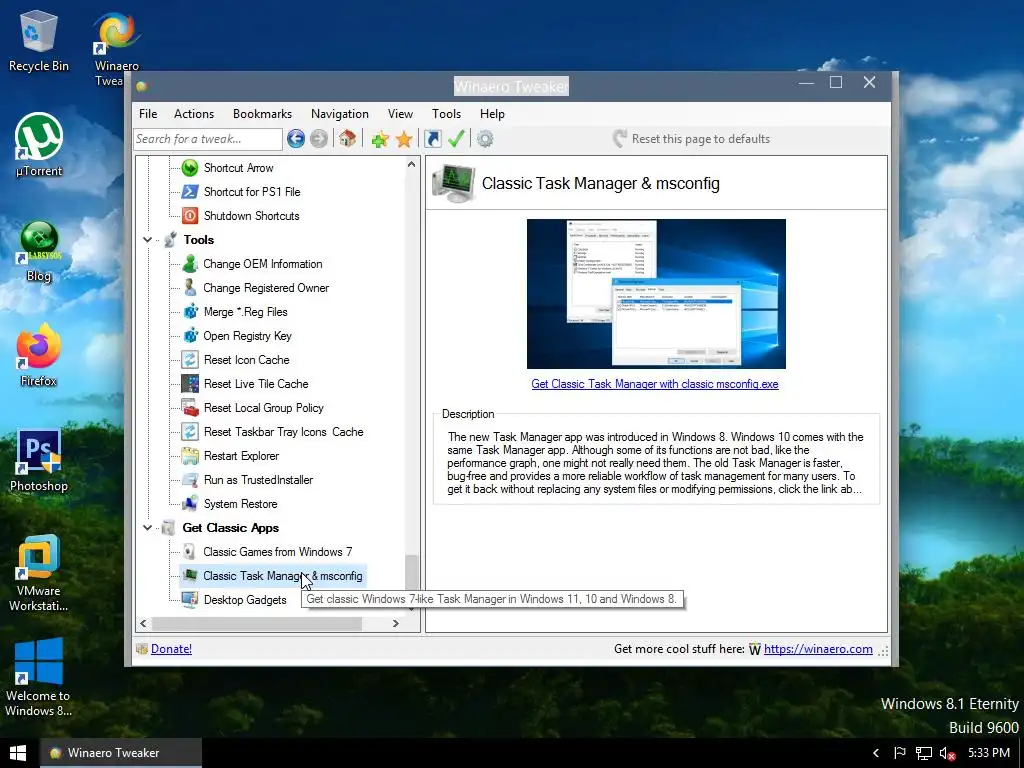Open bookmarks with the gold star icon
The image size is (1024, 768).
coord(404,138)
